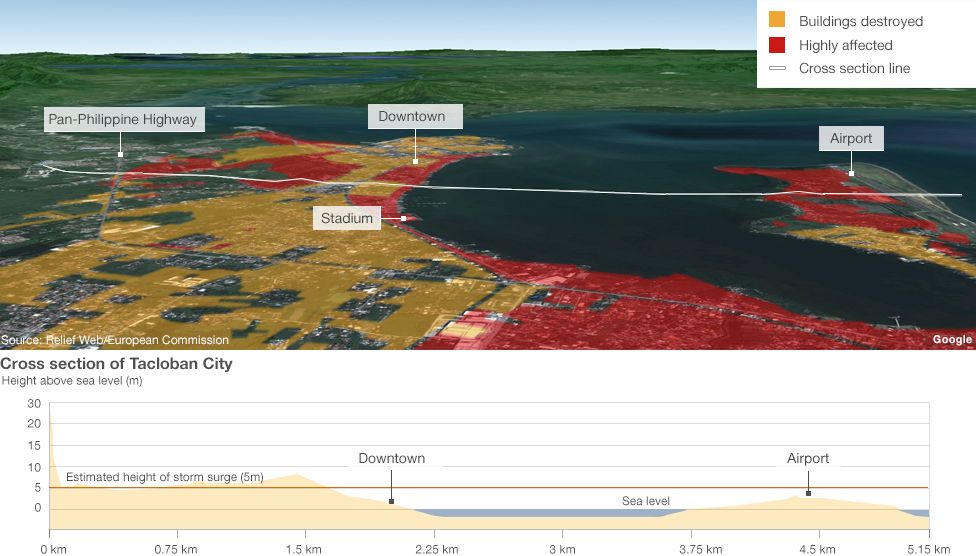Click the Stadium marker square on the map
Screen dimensions: 976x556
tap(403, 219)
